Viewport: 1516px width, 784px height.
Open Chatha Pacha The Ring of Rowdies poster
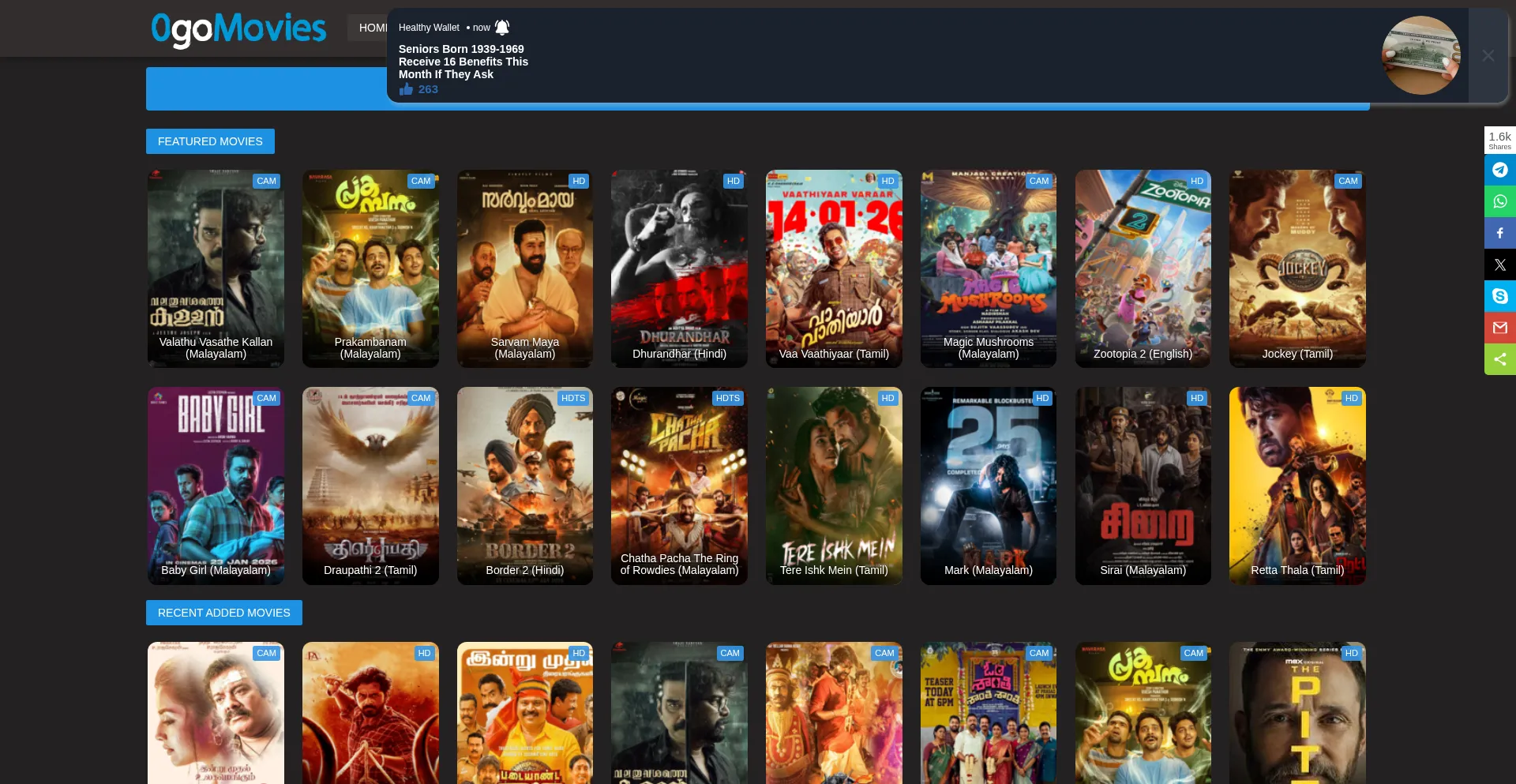coord(679,486)
